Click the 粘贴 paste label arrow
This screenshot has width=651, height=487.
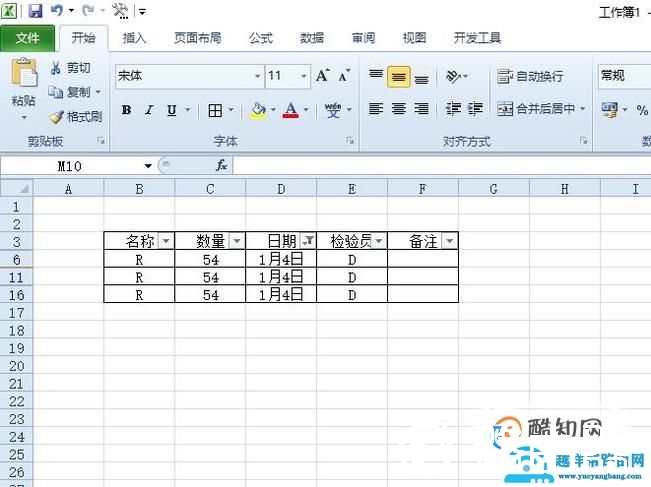pos(24,118)
